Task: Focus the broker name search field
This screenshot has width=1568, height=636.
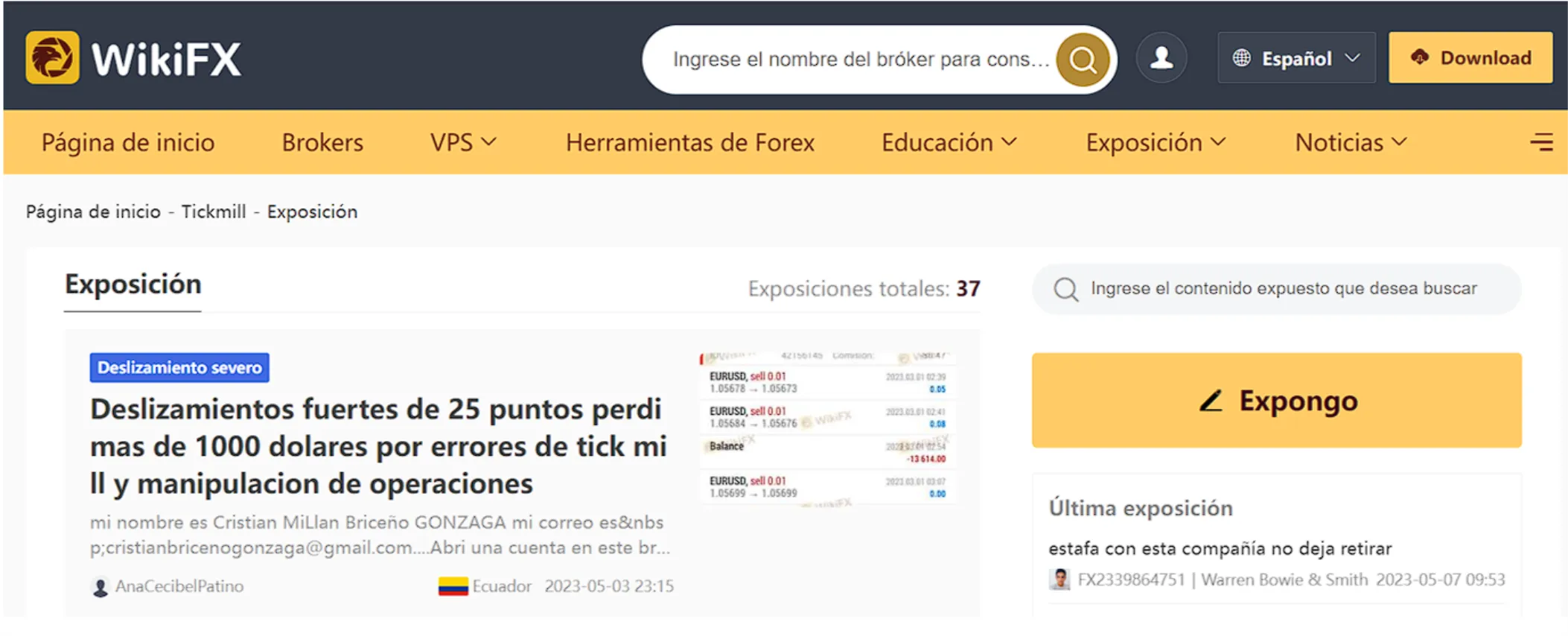Action: click(x=861, y=60)
